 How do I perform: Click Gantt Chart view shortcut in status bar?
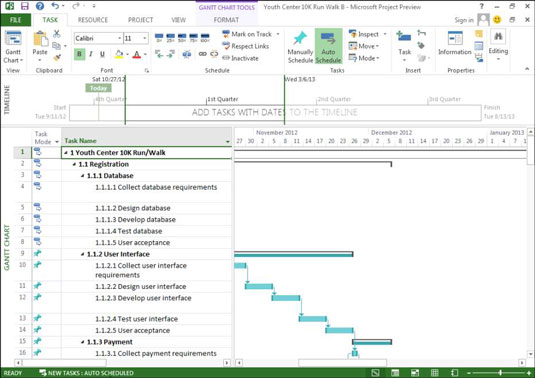coord(375,373)
